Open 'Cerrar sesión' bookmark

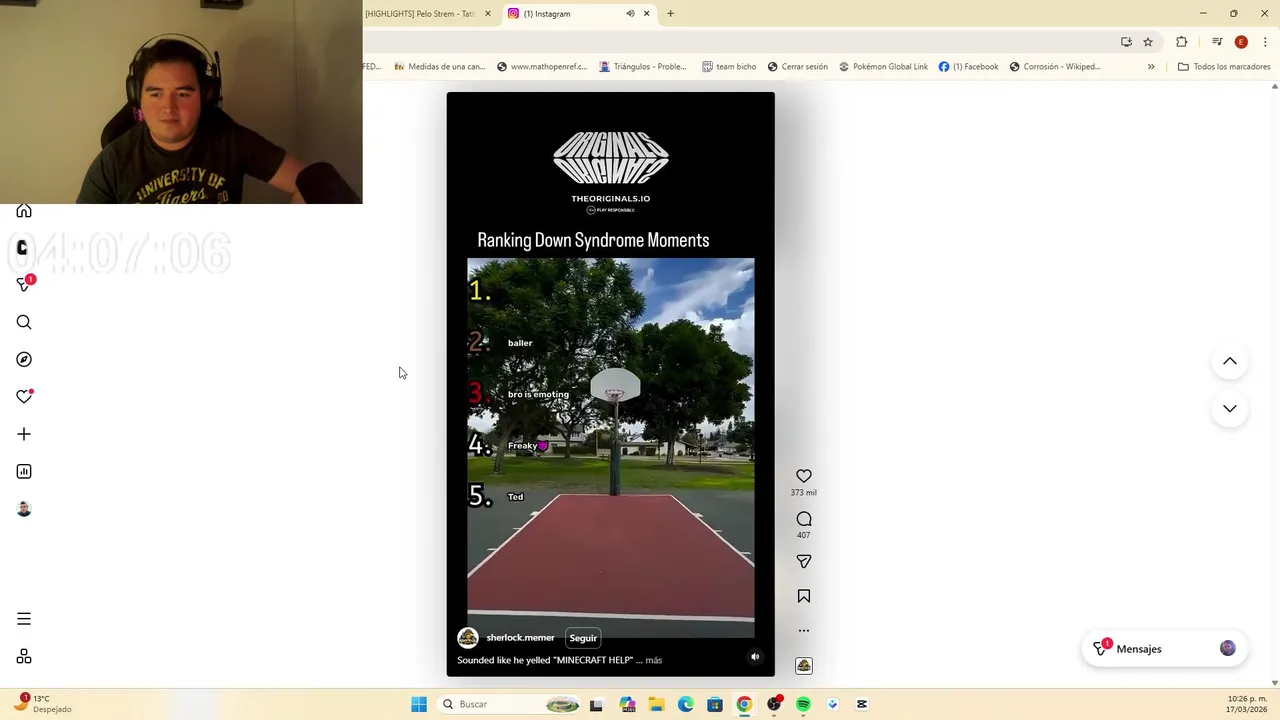[x=797, y=67]
